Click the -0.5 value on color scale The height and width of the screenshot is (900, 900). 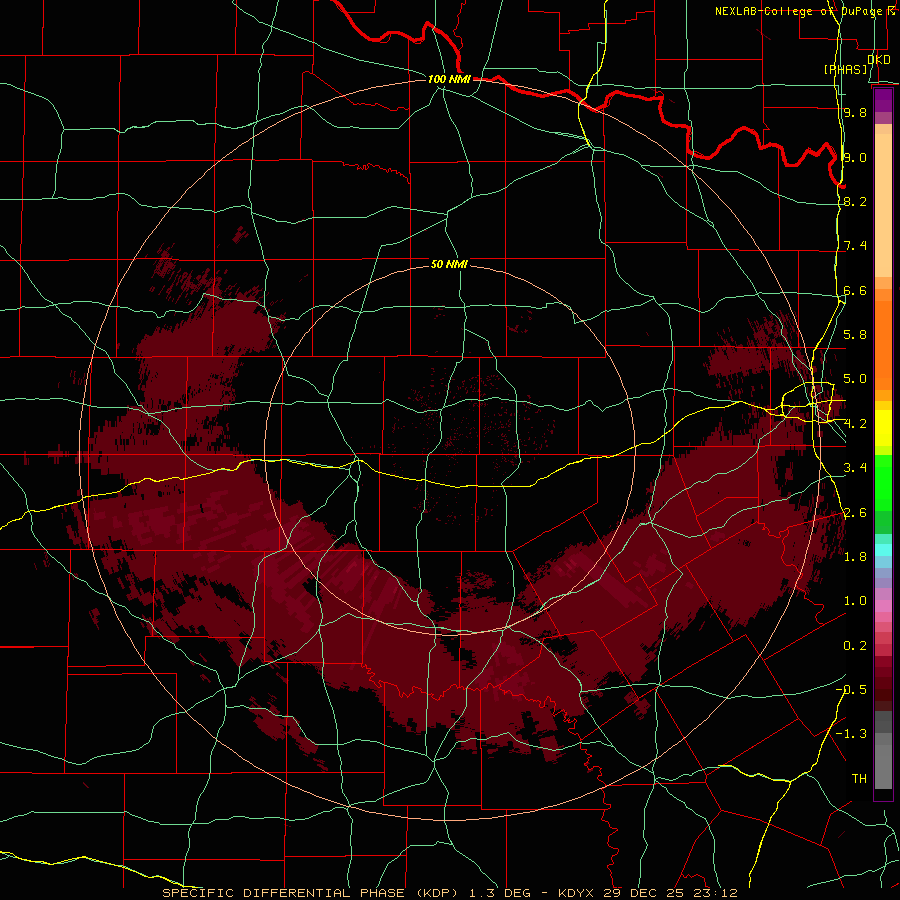click(x=851, y=690)
